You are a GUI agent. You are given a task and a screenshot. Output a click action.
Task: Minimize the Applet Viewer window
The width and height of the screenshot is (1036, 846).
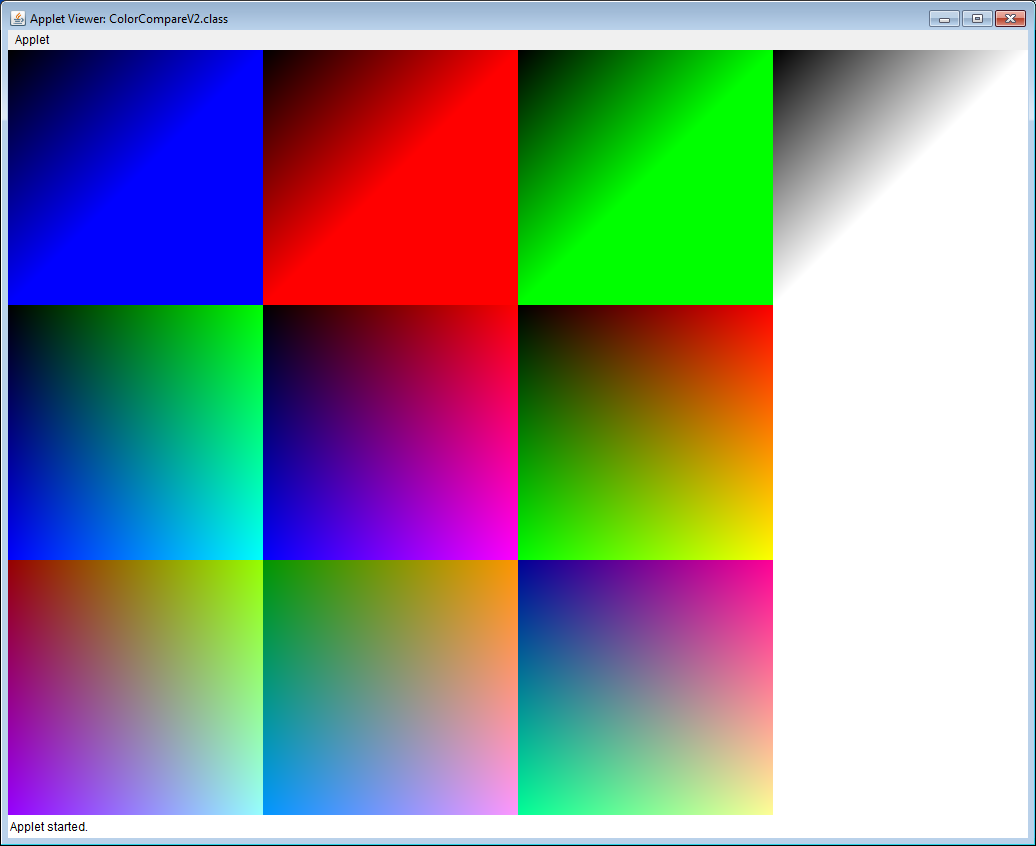[x=943, y=18]
